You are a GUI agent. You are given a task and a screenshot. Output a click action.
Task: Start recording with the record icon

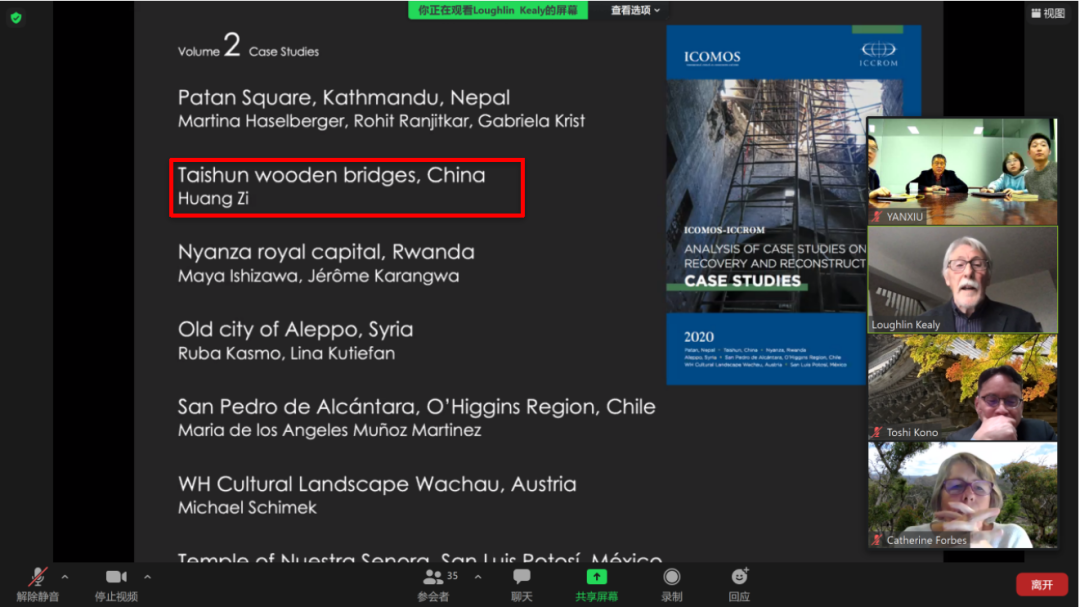click(x=672, y=577)
